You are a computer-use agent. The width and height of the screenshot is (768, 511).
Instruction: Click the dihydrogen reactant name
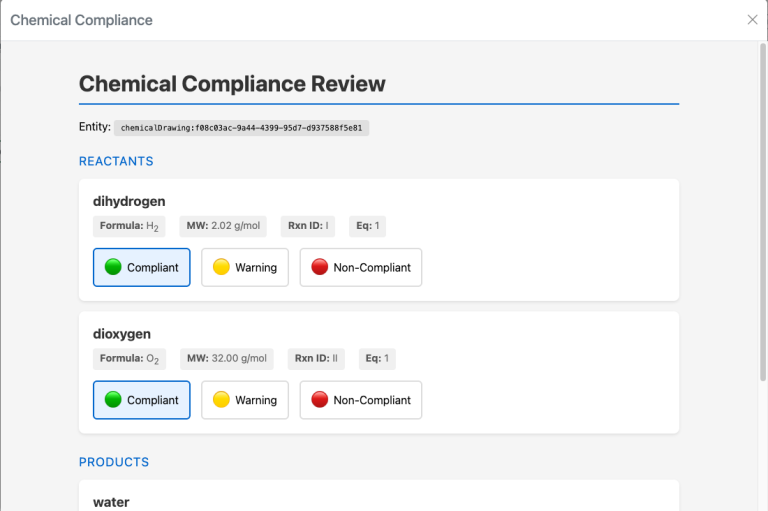click(x=129, y=201)
